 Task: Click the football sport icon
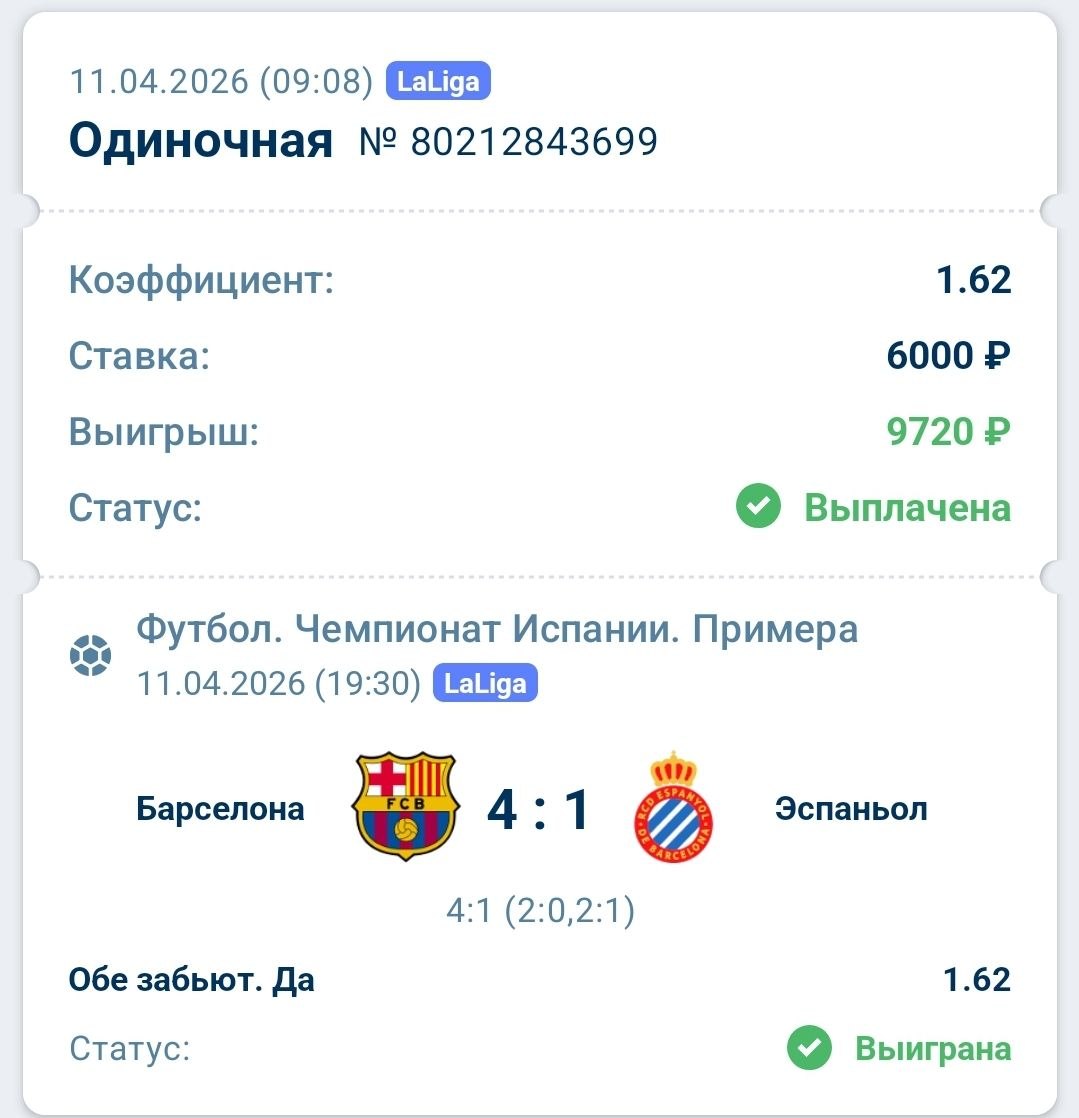tap(91, 657)
